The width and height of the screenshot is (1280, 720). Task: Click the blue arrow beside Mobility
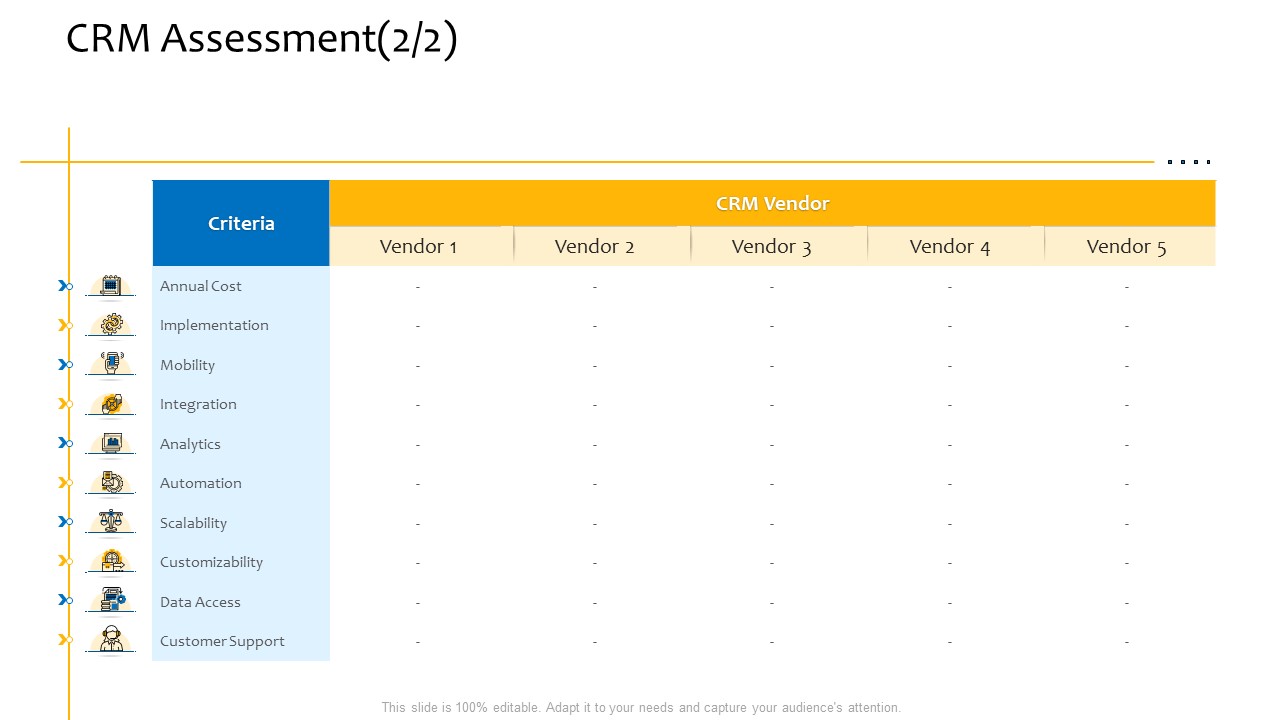[x=65, y=365]
